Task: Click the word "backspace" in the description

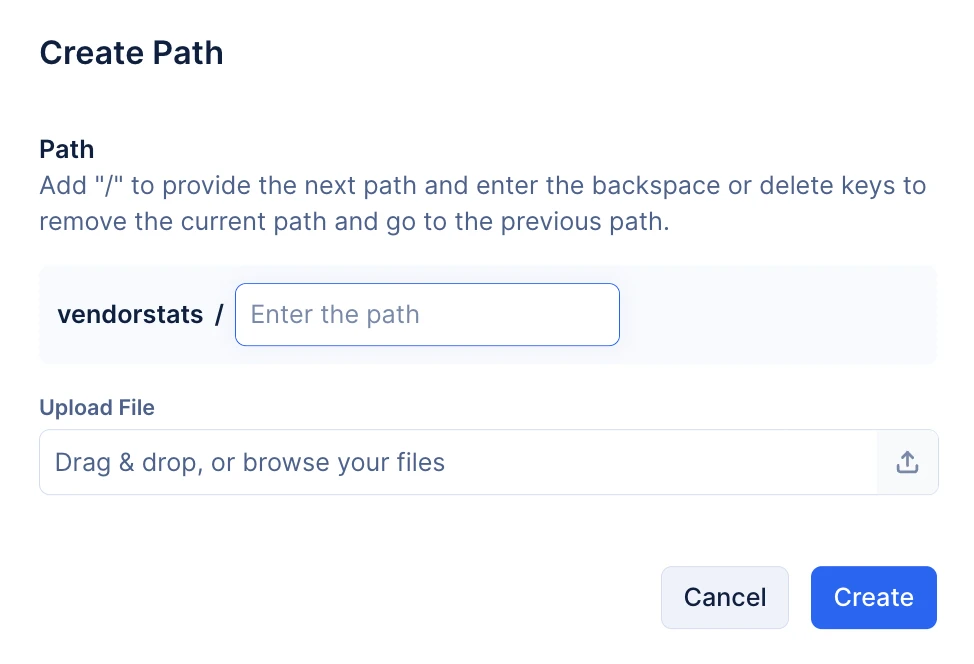Action: tap(656, 186)
